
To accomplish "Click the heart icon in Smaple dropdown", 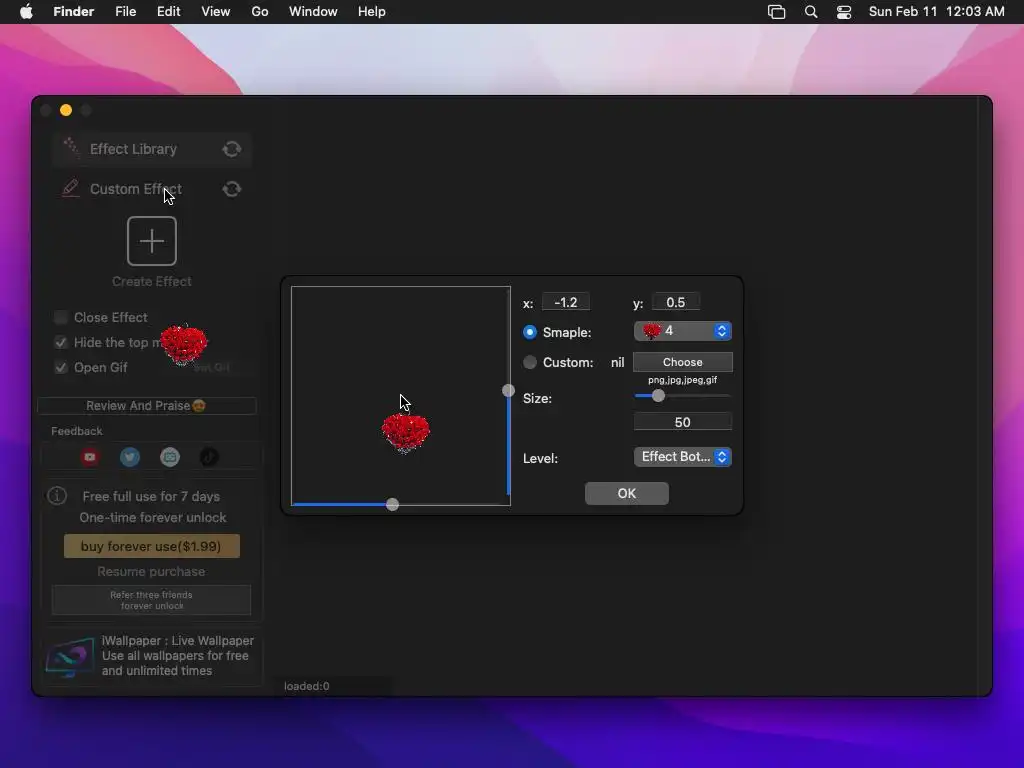I will pyautogui.click(x=651, y=331).
